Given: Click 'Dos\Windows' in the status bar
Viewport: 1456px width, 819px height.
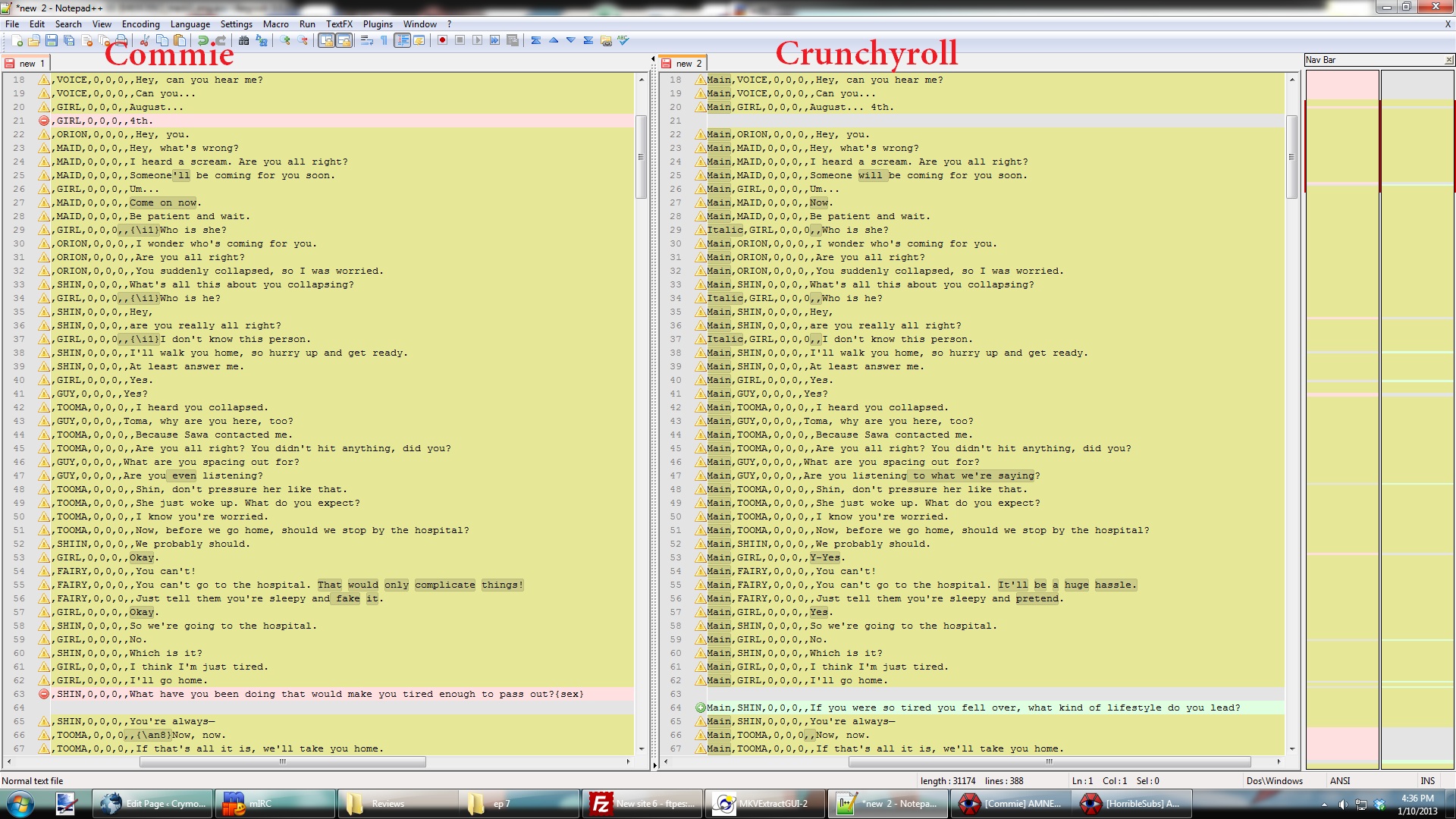Looking at the screenshot, I should coord(1274,780).
